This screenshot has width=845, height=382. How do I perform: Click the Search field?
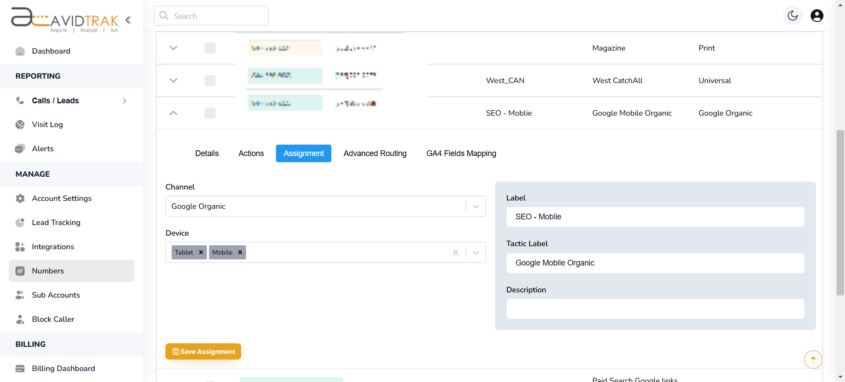pyautogui.click(x=211, y=16)
